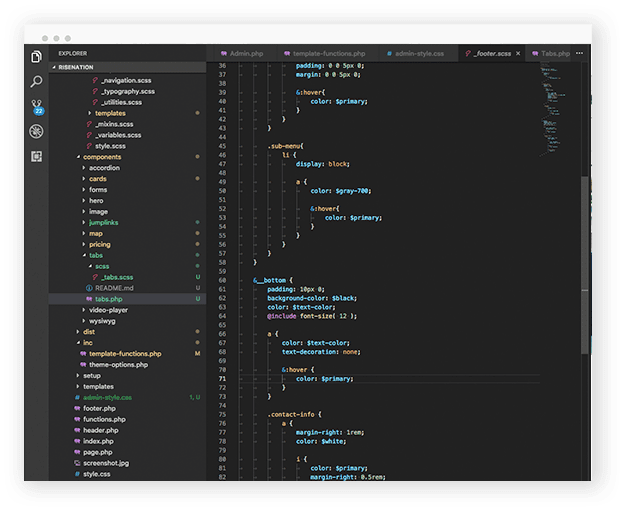Open the Extensions view icon
Screen dimensions: 625x512
pyautogui.click(x=36, y=156)
